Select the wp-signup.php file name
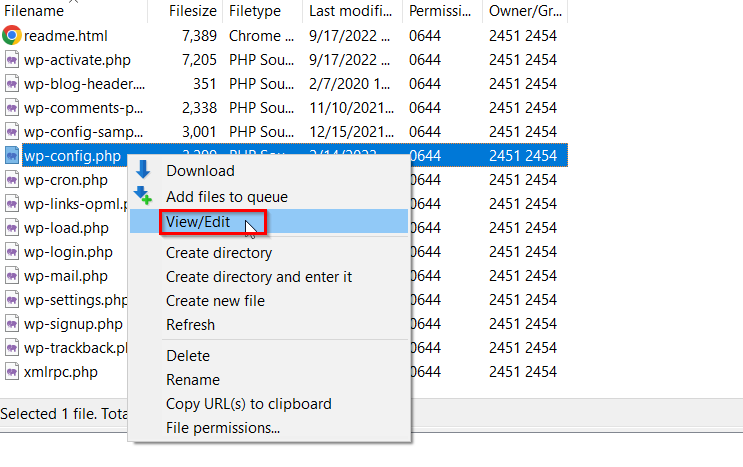Screen dimensions: 743x467 click(73, 324)
